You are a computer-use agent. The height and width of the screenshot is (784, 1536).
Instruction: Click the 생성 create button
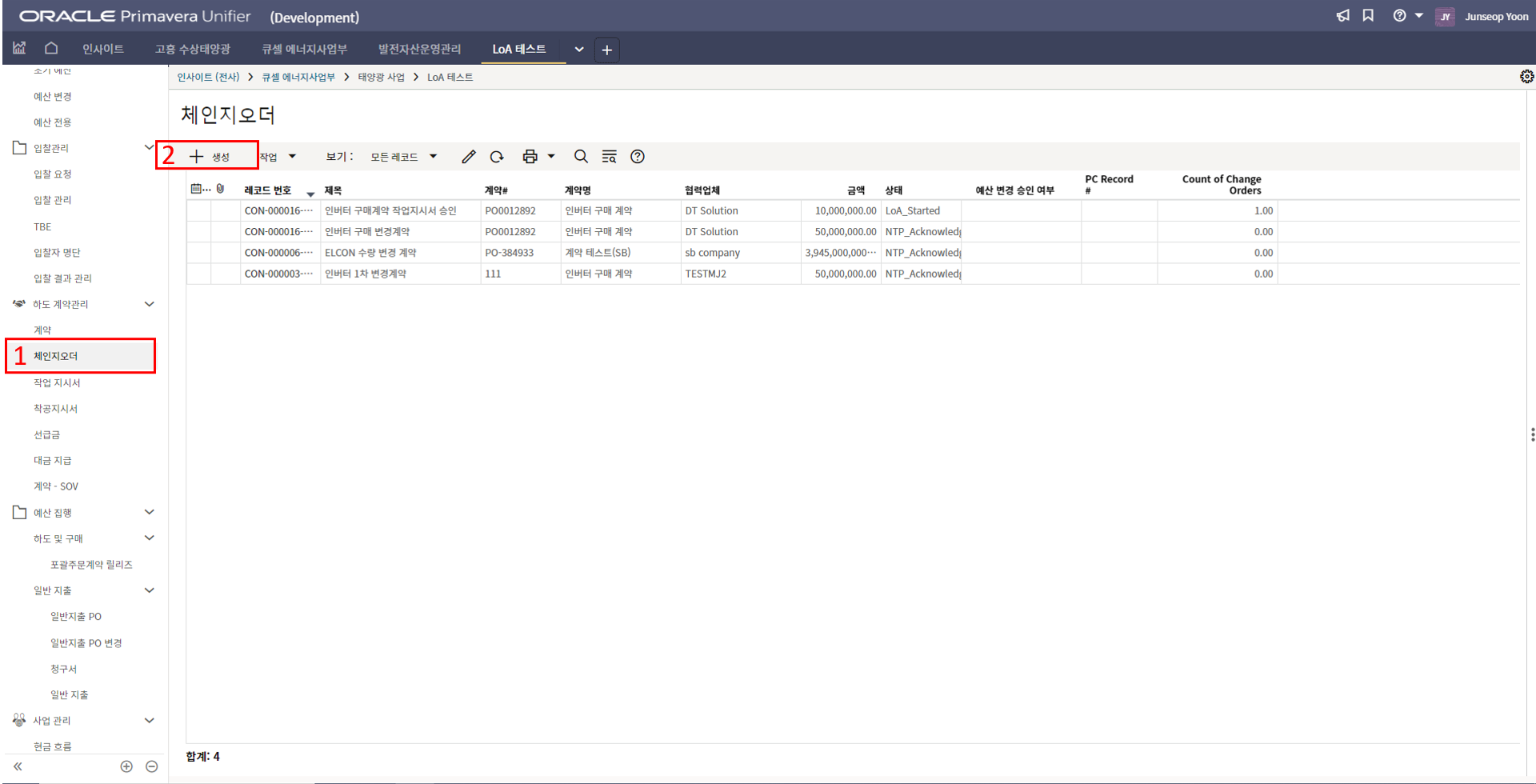coord(210,157)
